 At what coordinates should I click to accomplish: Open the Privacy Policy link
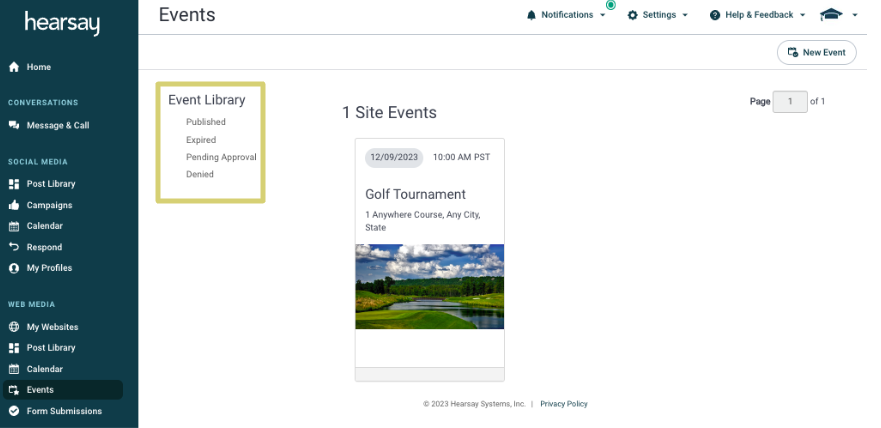click(x=564, y=404)
